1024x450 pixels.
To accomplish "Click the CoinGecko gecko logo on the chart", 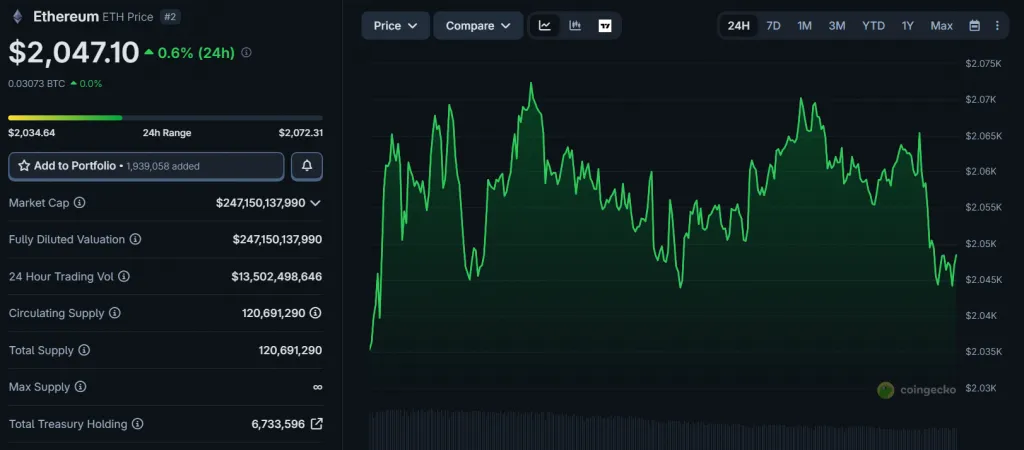I will click(x=886, y=390).
